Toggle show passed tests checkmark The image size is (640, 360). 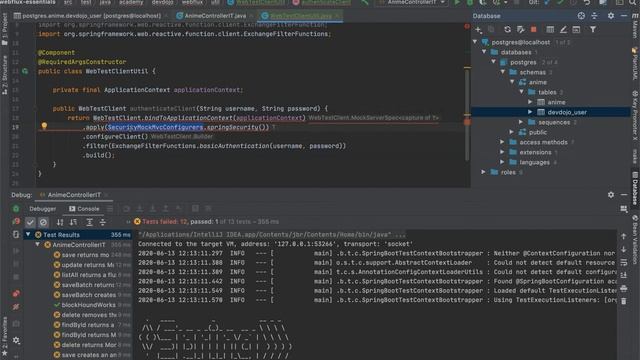point(30,222)
